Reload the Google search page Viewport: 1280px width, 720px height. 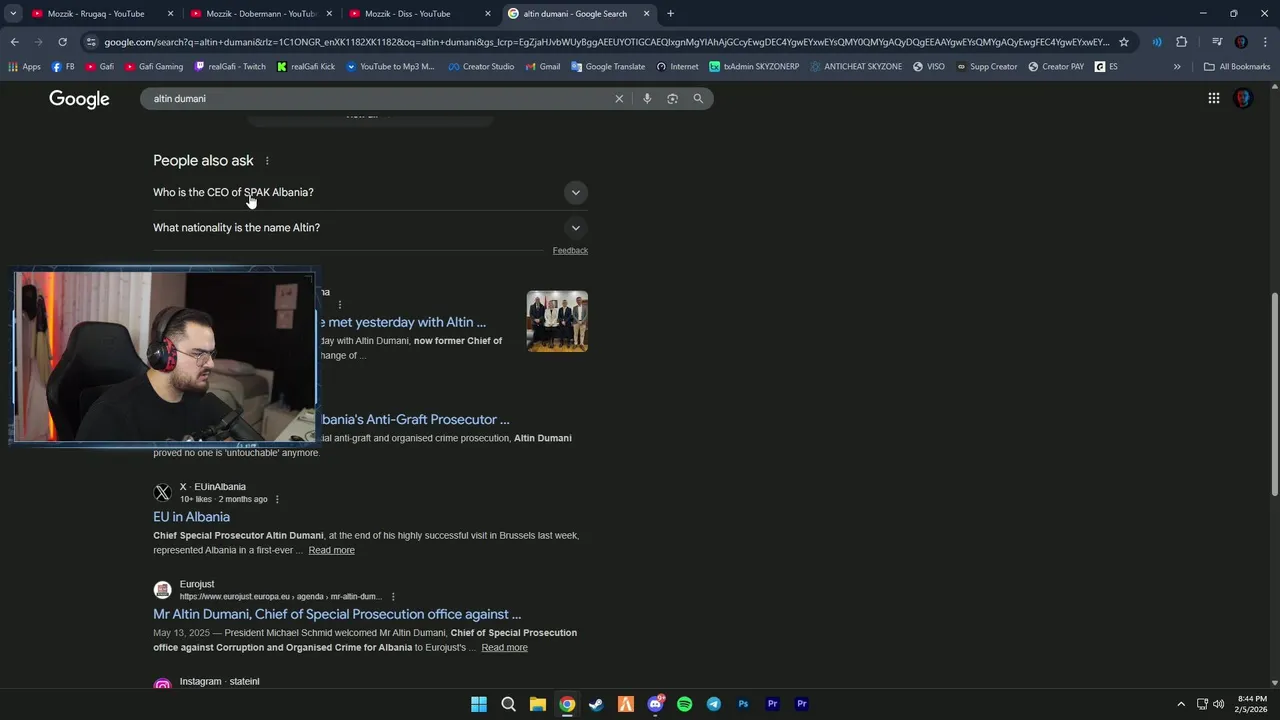pos(62,42)
